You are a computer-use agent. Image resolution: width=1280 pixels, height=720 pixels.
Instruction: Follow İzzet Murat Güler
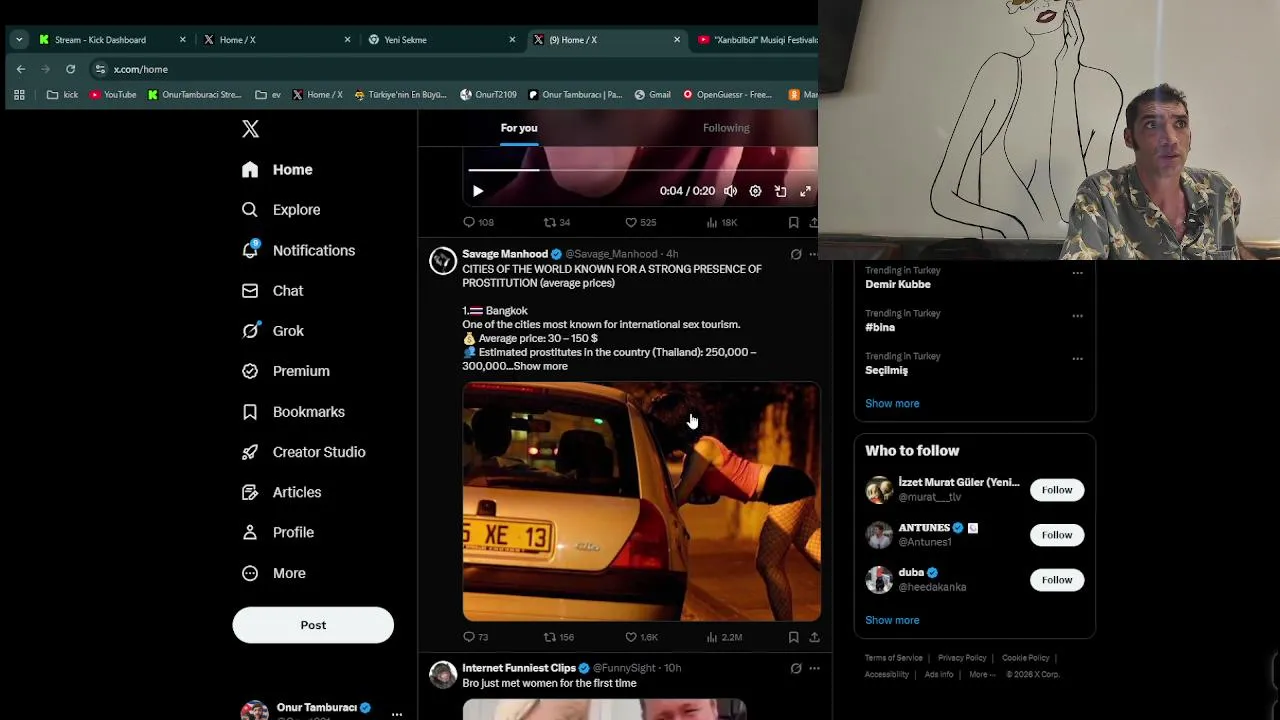pos(1057,490)
